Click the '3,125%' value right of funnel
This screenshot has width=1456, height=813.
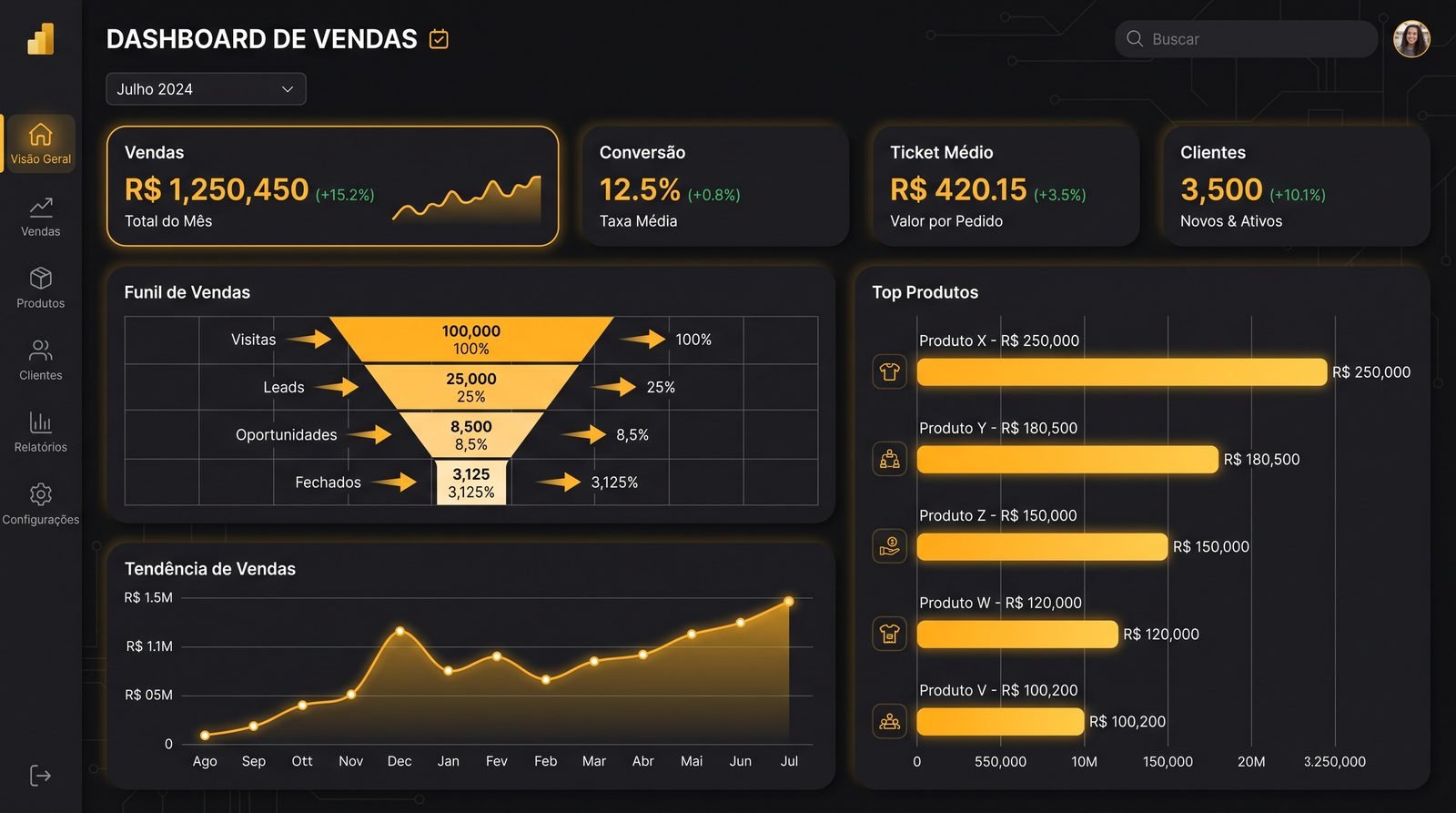(x=614, y=483)
